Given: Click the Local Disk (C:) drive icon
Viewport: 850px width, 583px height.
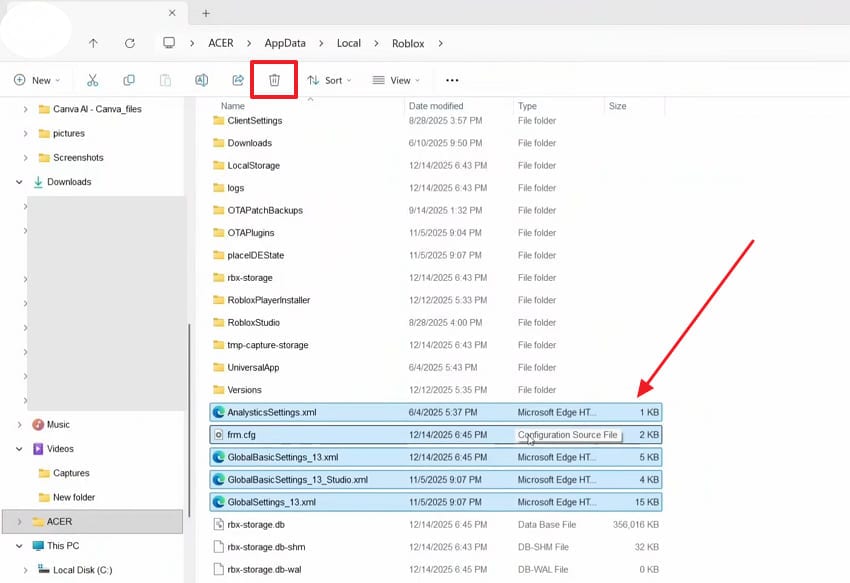Looking at the screenshot, I should point(44,569).
